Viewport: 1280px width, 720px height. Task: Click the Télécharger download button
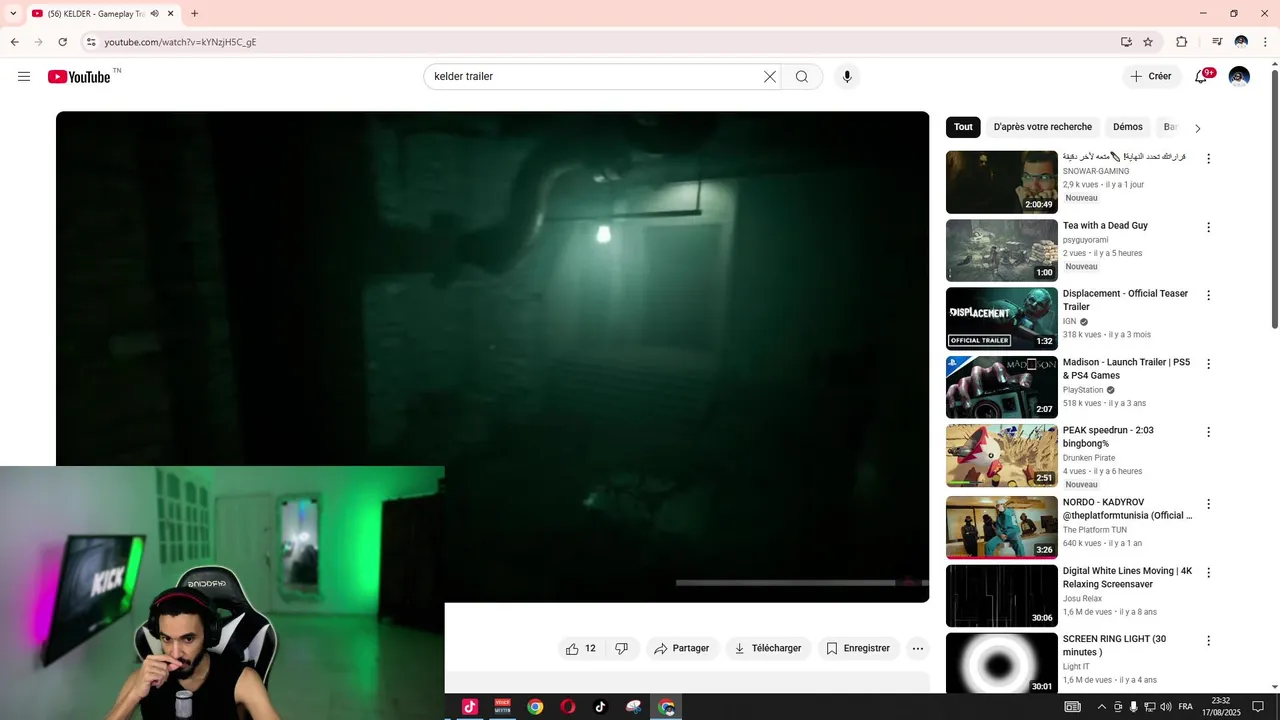768,649
